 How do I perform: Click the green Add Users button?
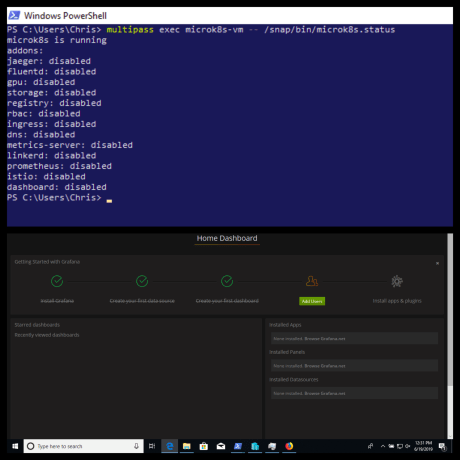[x=312, y=301]
